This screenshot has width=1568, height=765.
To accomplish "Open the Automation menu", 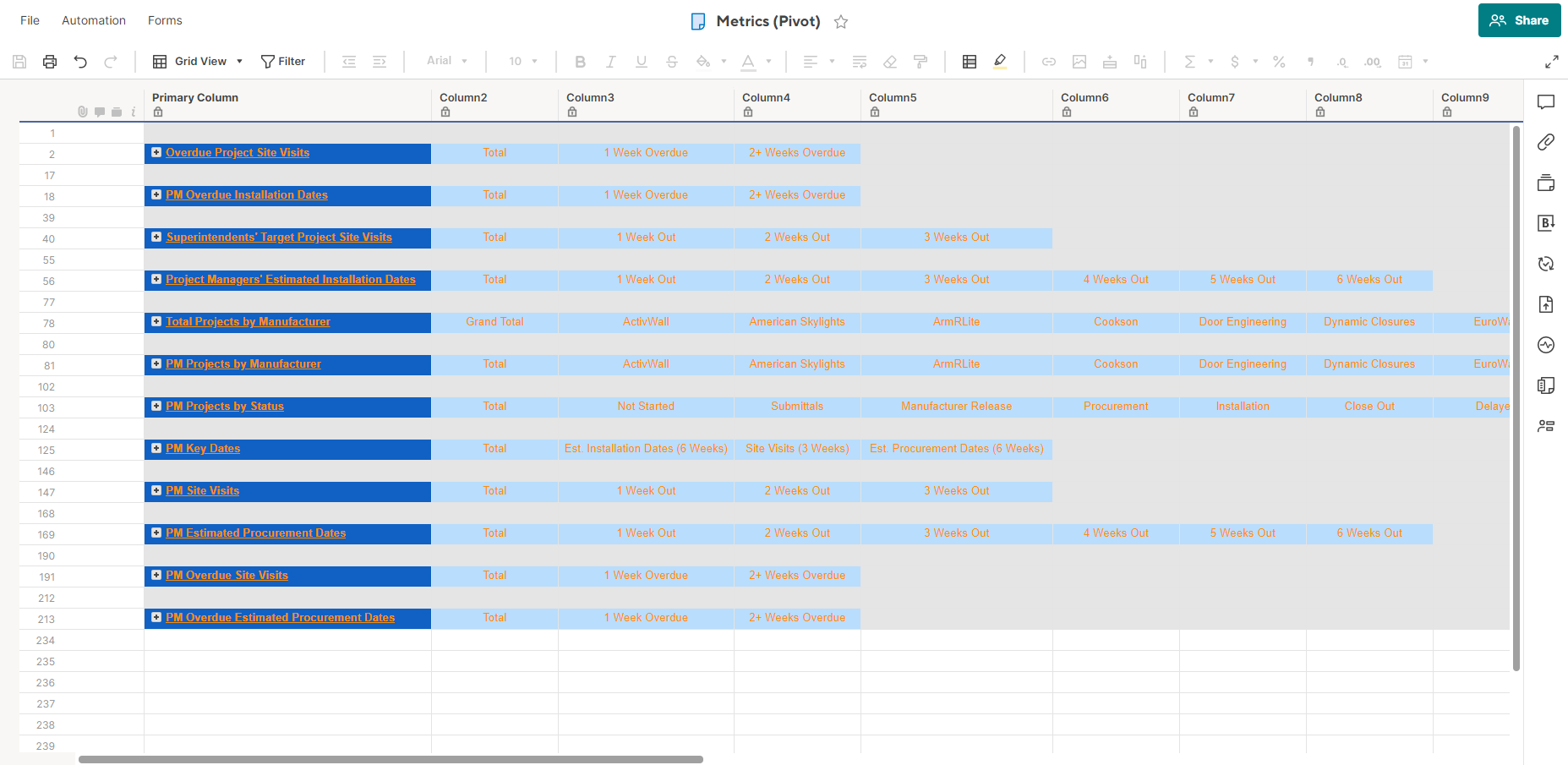I will 94,20.
